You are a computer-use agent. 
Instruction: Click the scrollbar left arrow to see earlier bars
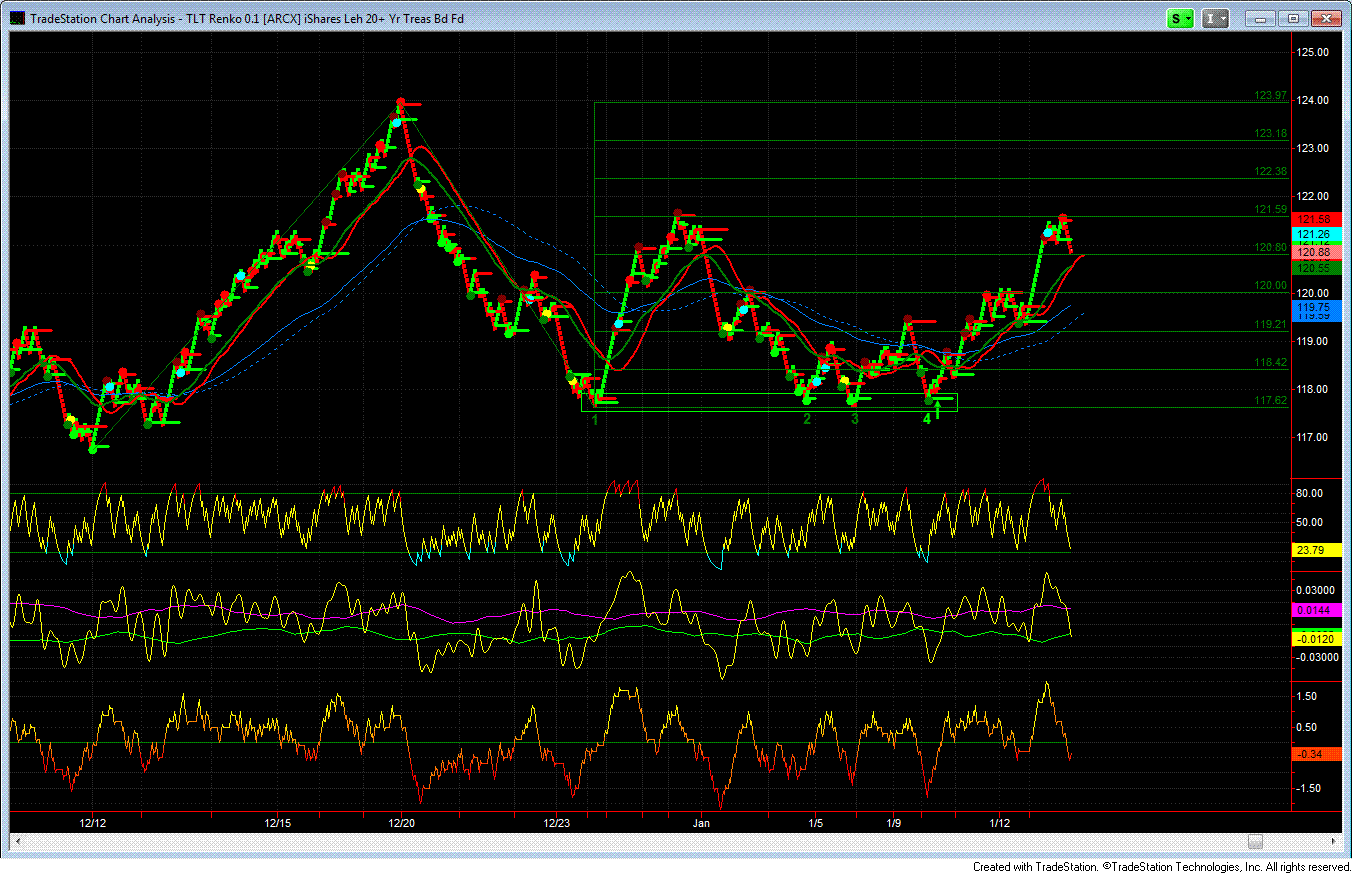tap(17, 842)
